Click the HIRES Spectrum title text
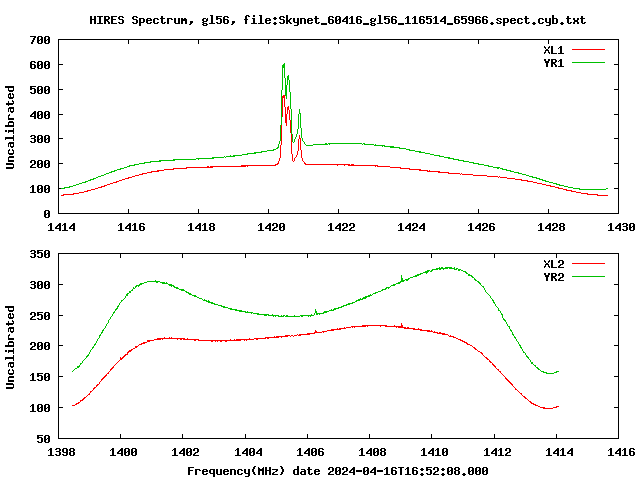The height and width of the screenshot is (480, 640). pyautogui.click(x=337, y=20)
